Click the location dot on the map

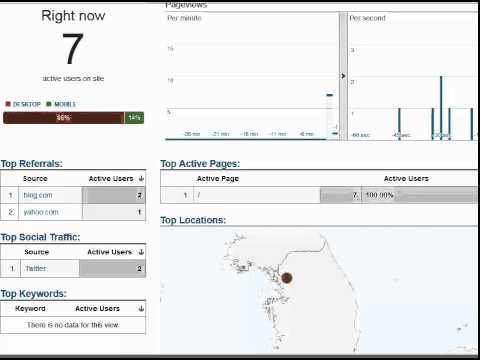click(287, 278)
